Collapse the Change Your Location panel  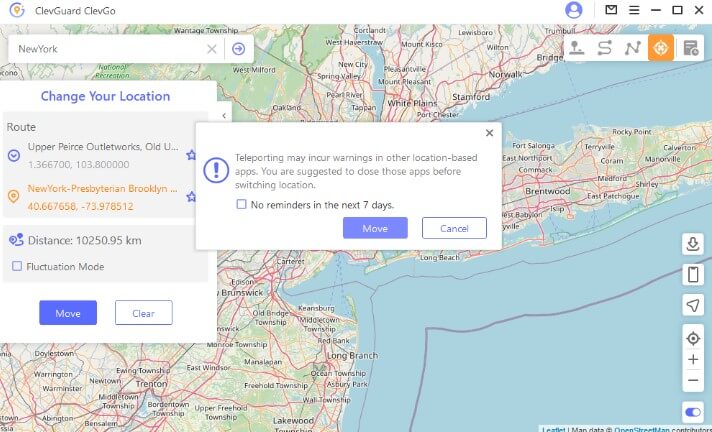click(224, 115)
